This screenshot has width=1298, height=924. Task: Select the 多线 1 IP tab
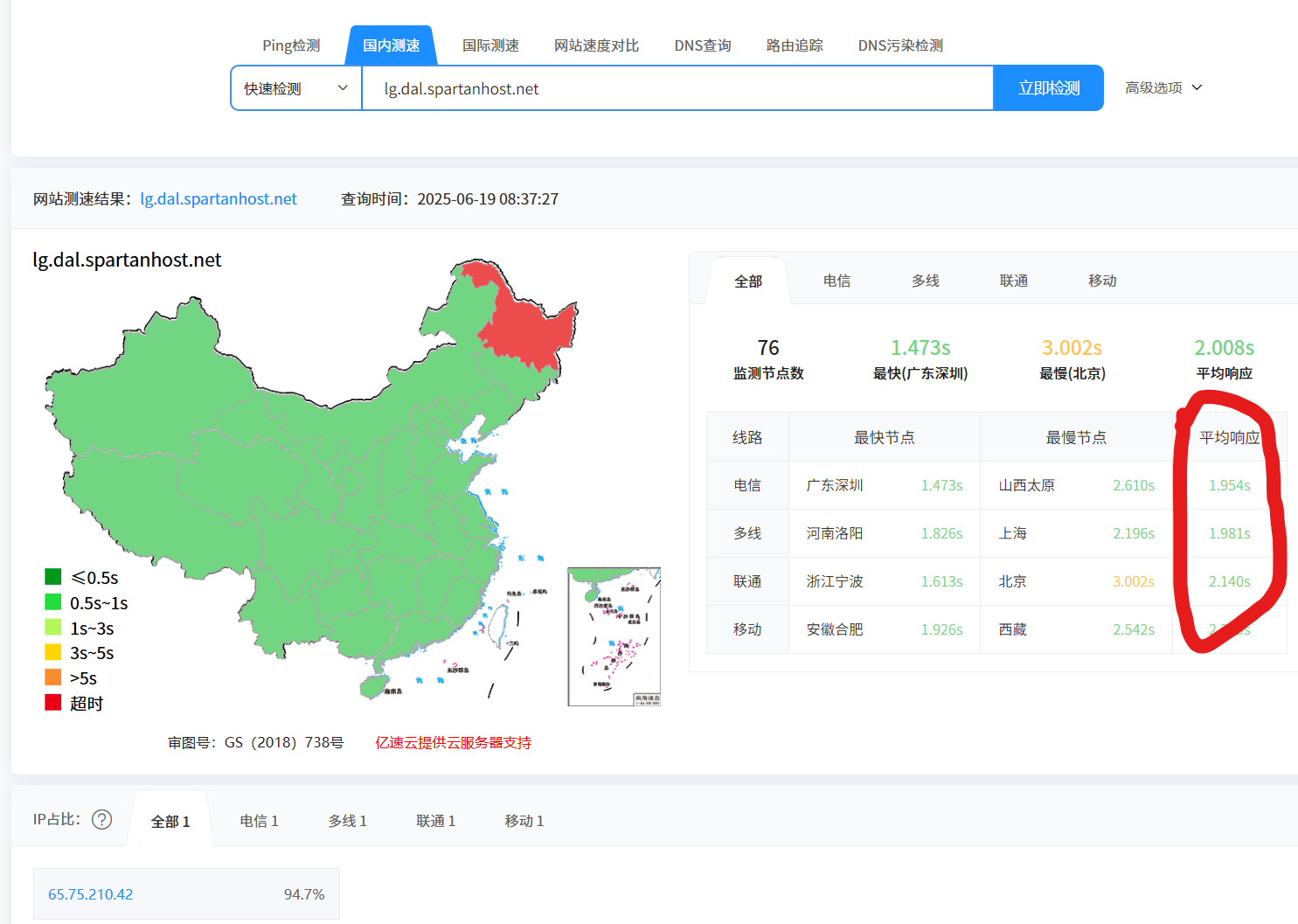[x=347, y=821]
